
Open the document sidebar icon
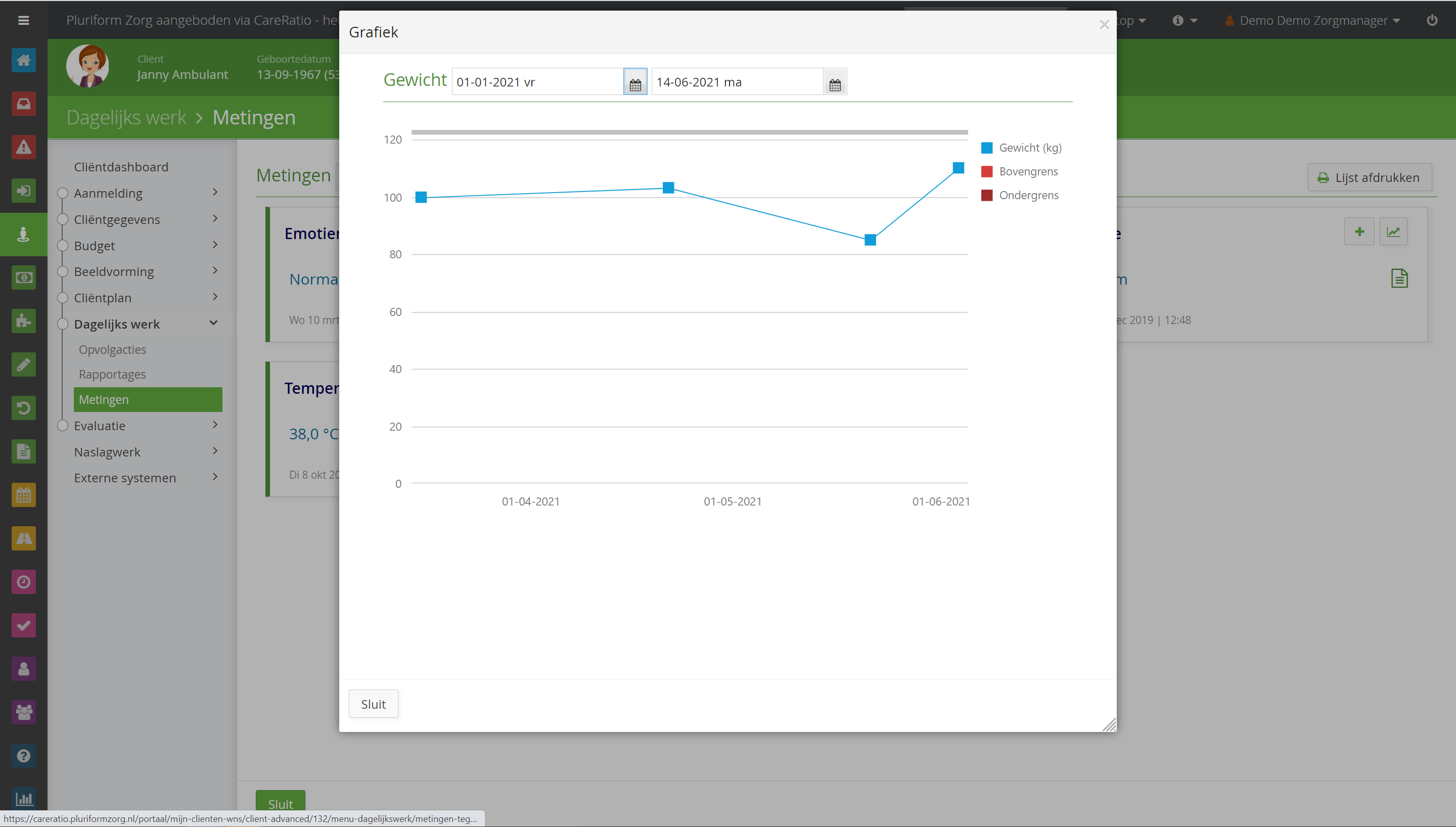tap(23, 451)
